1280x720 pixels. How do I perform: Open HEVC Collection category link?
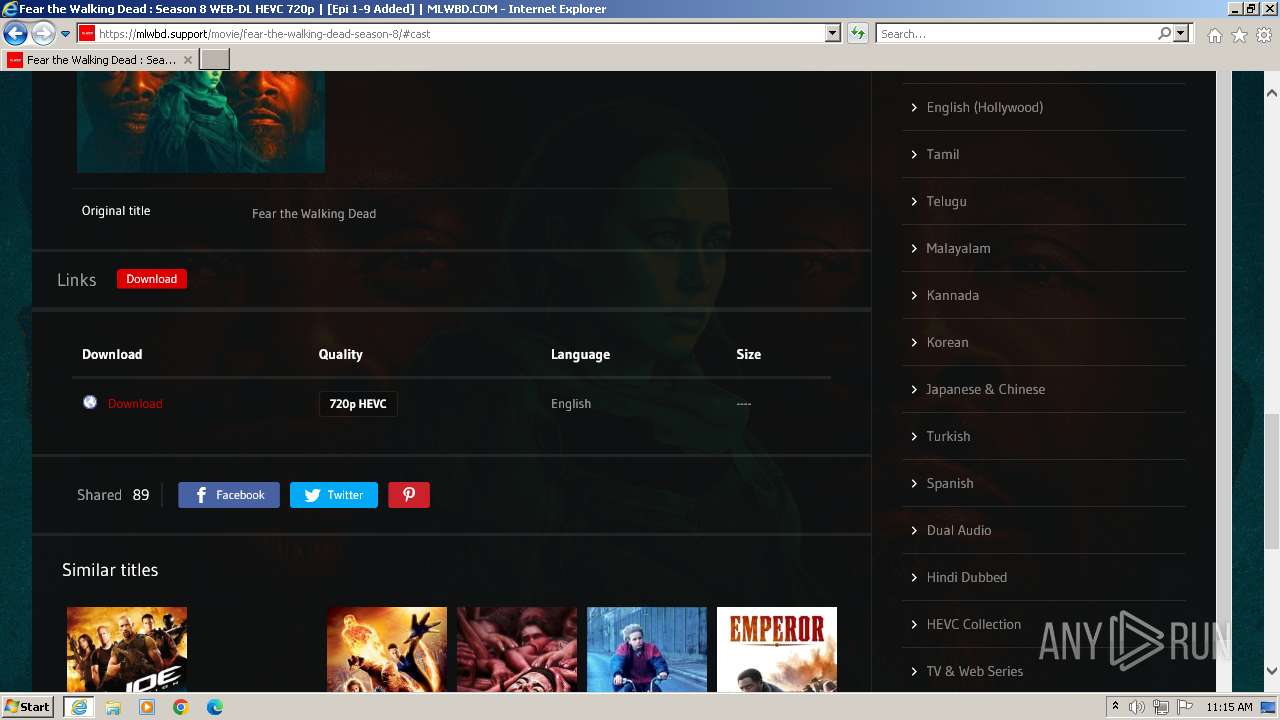coord(974,624)
